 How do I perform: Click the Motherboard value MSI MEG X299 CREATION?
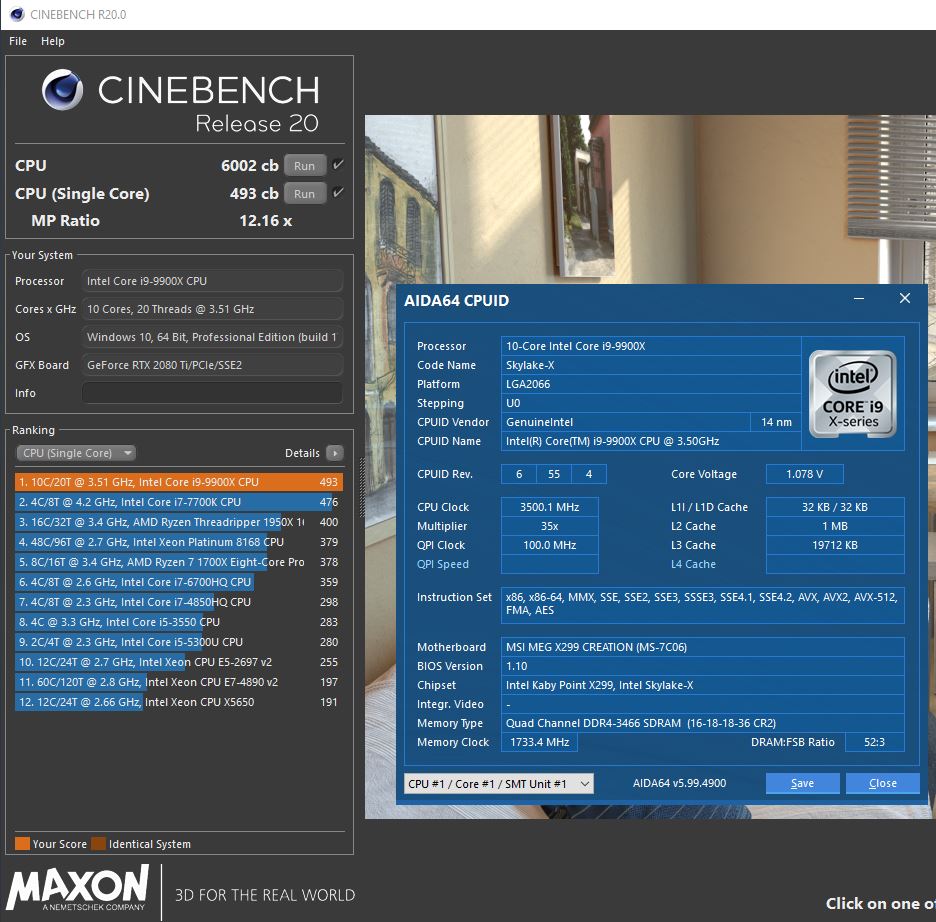pyautogui.click(x=702, y=647)
